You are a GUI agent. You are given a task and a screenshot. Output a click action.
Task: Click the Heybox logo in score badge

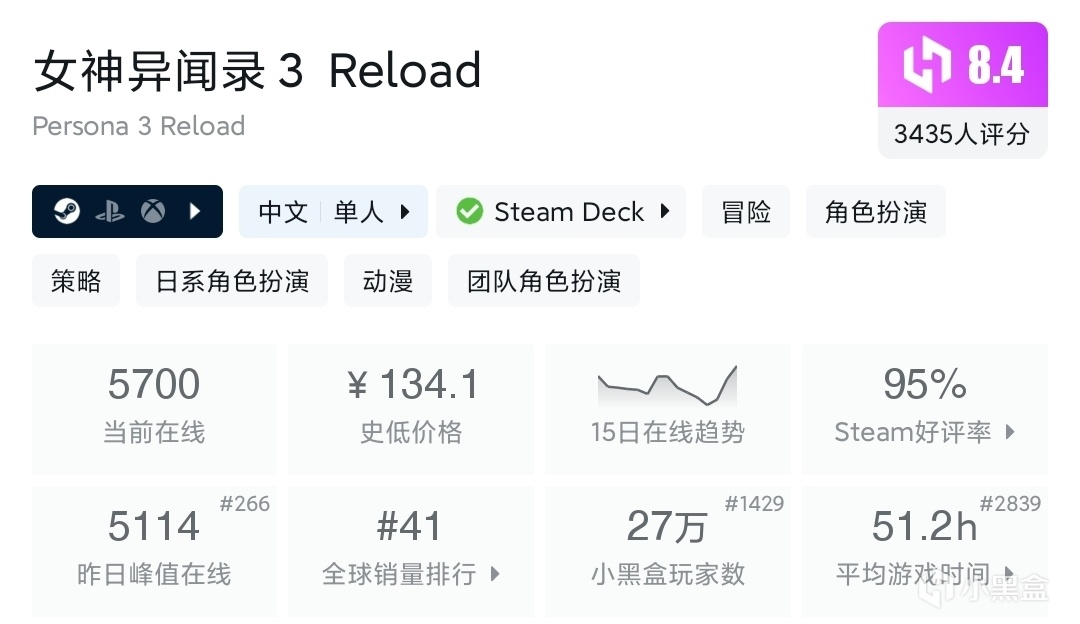[926, 66]
